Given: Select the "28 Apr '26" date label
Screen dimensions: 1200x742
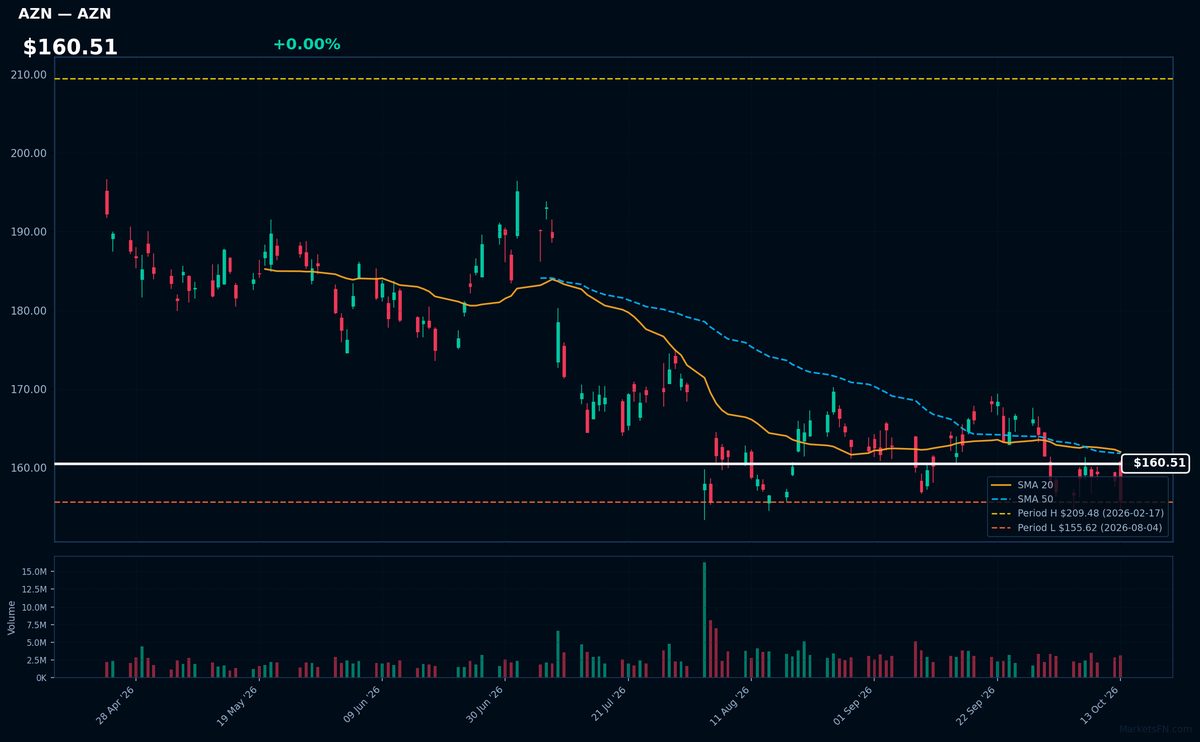Looking at the screenshot, I should click(x=115, y=706).
